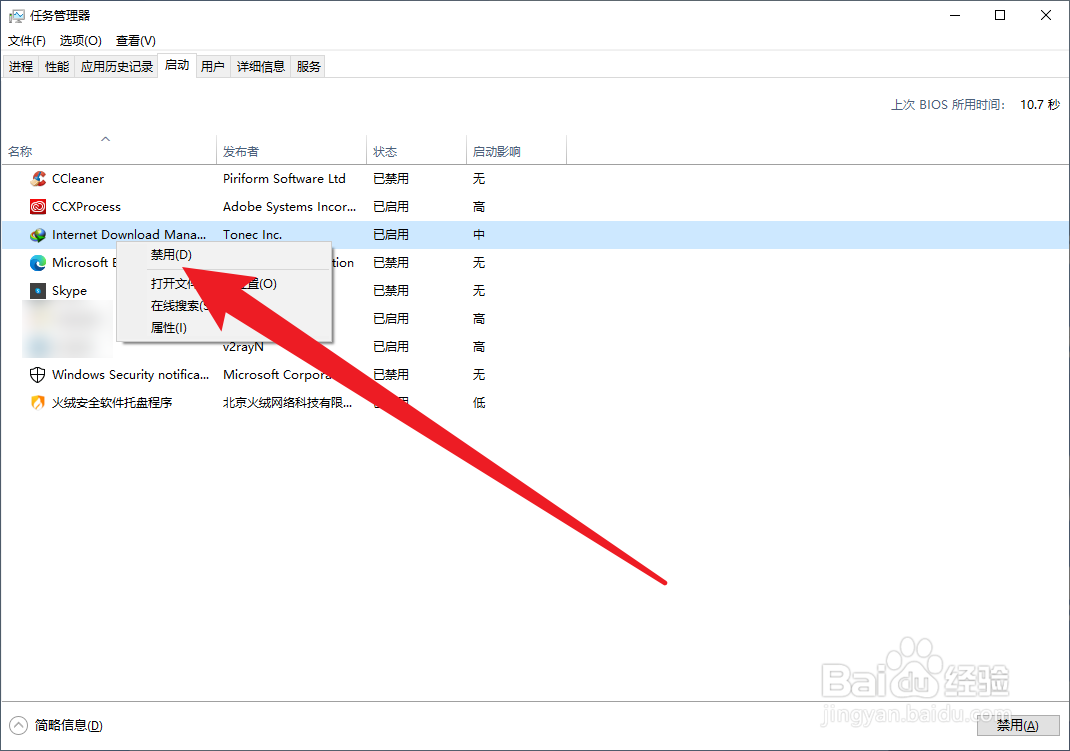Switch to the 服务 tab
This screenshot has width=1070, height=751.
pyautogui.click(x=308, y=66)
